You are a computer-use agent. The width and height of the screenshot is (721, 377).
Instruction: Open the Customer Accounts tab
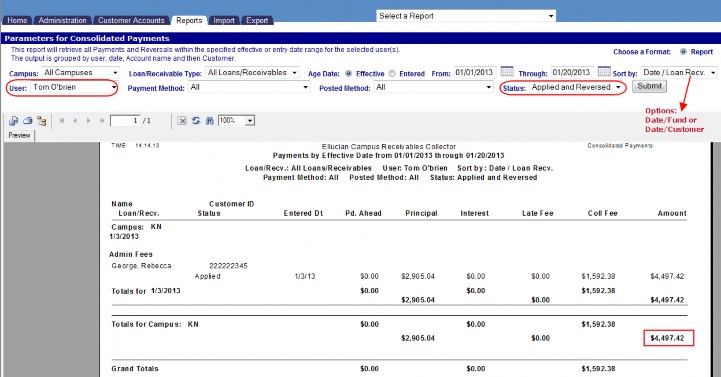click(131, 20)
